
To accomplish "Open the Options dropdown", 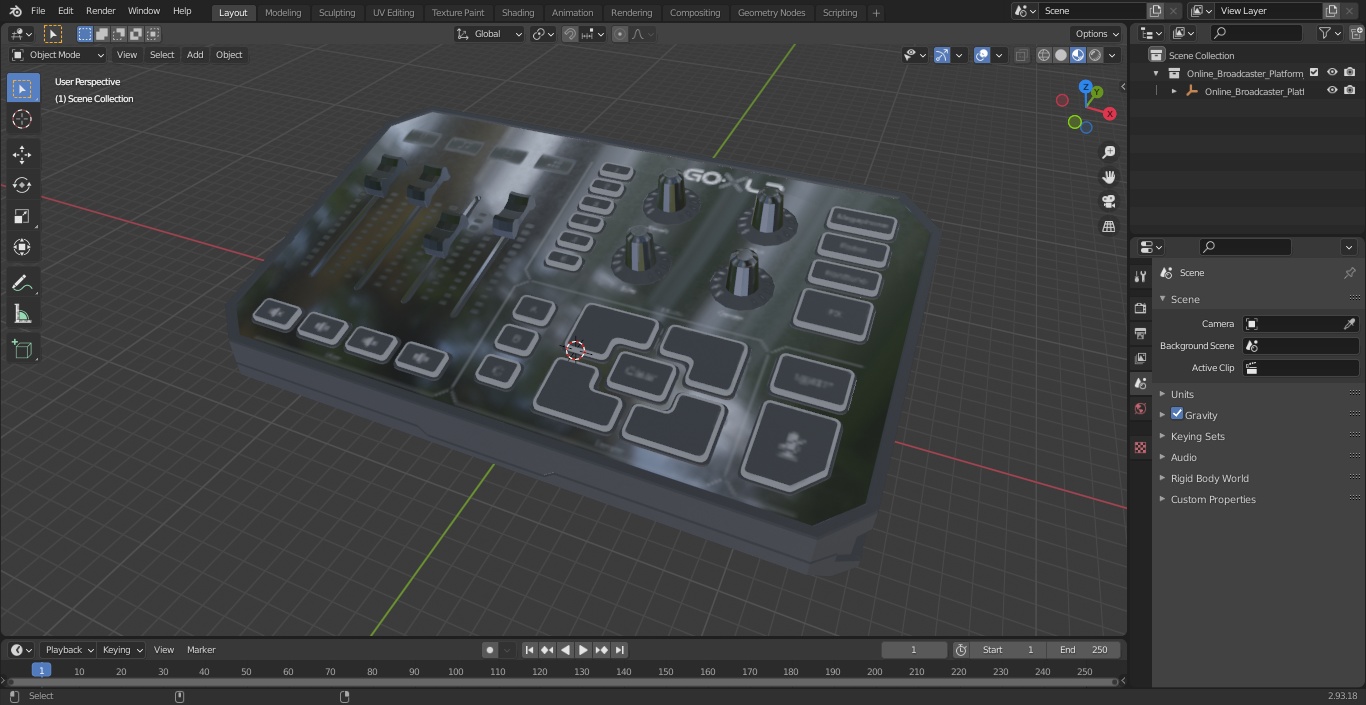I will click(1097, 34).
